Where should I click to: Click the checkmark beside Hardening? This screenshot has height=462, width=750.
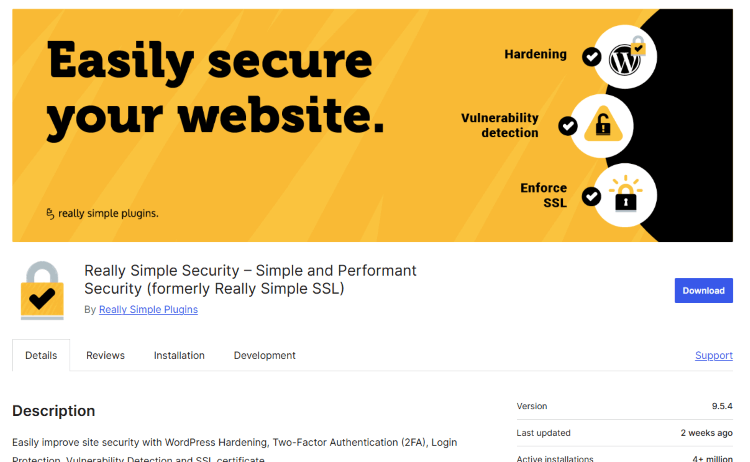click(592, 57)
